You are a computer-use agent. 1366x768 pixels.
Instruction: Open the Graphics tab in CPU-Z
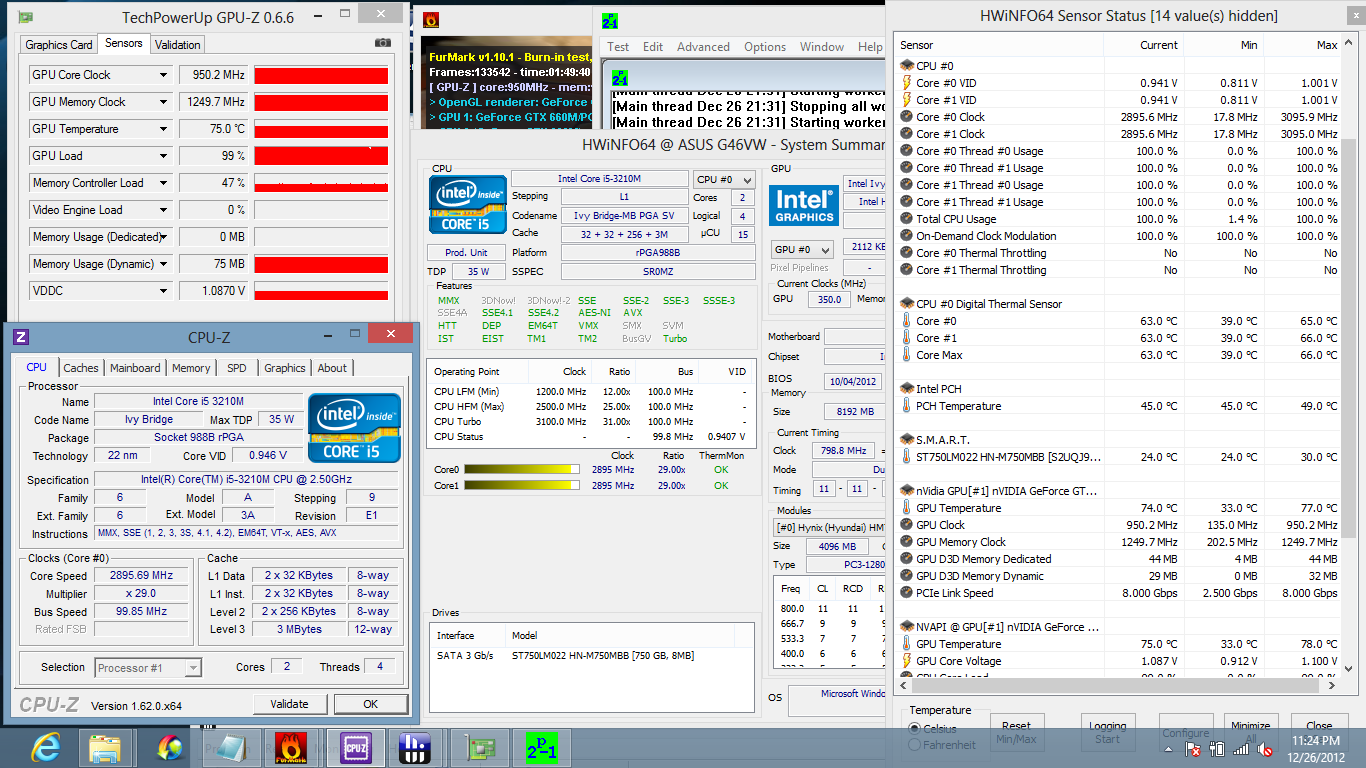point(284,368)
